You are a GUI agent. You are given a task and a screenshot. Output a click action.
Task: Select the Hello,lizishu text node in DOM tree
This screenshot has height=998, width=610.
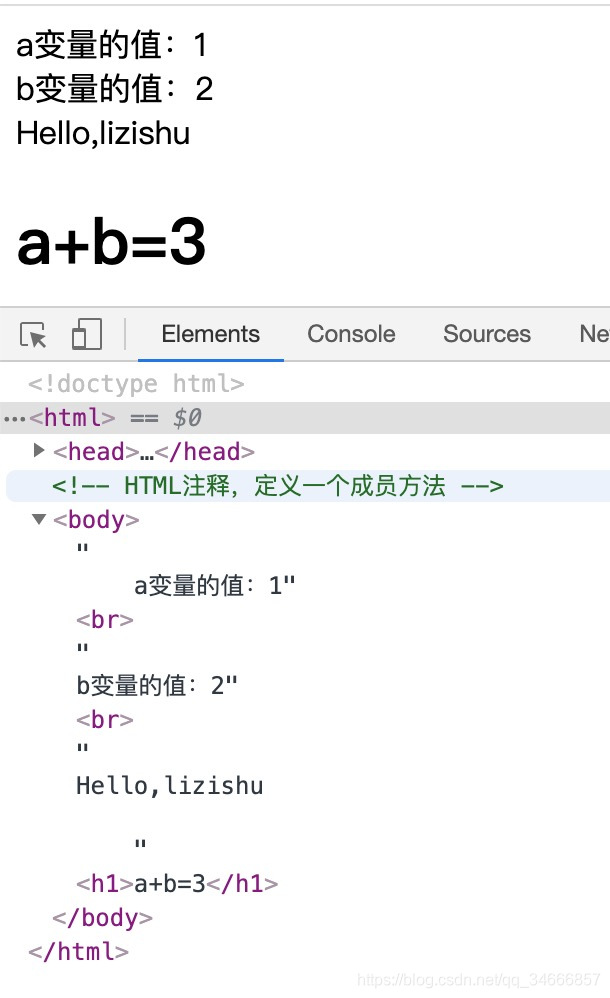pos(169,785)
